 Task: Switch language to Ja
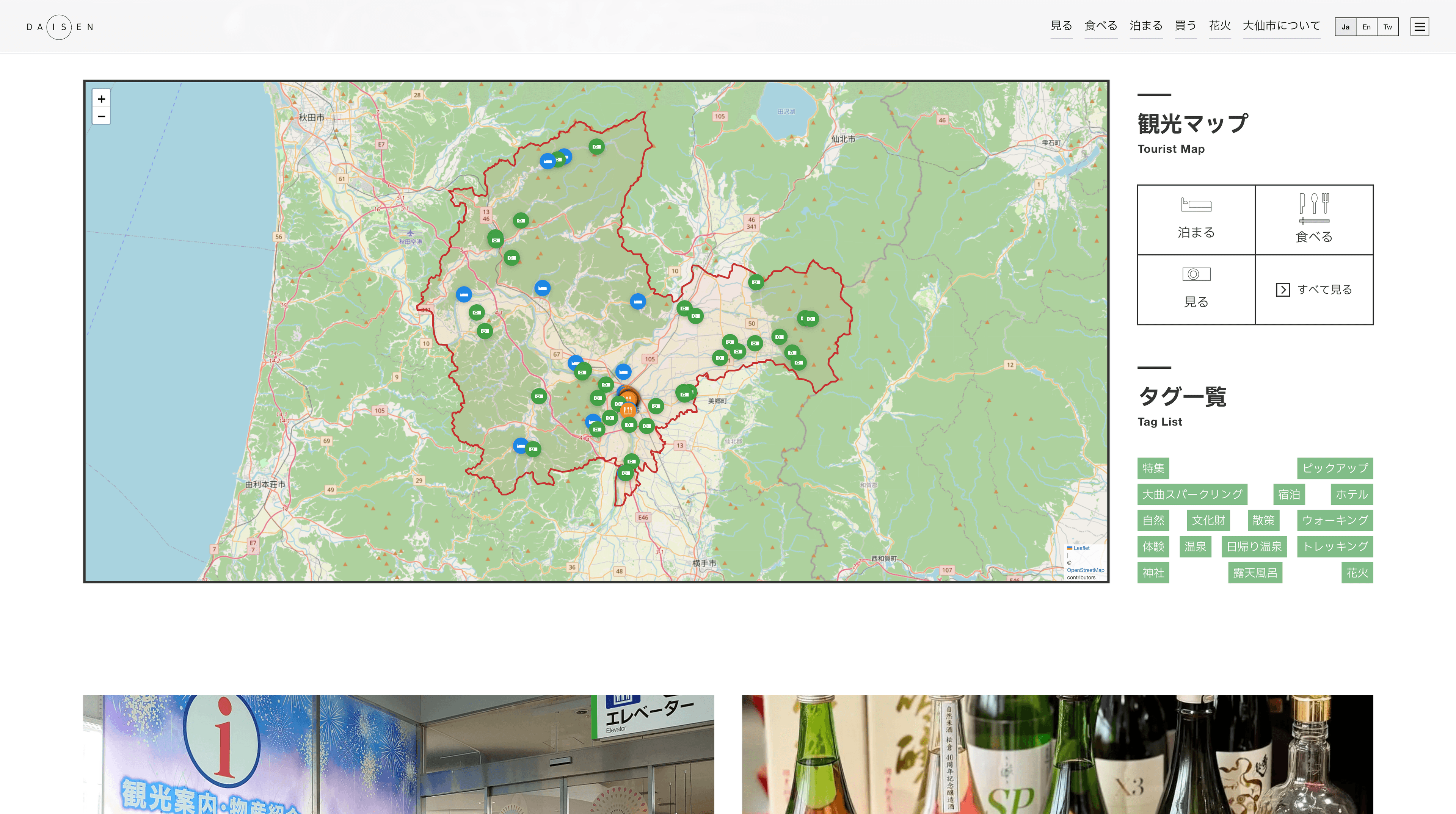coord(1345,27)
